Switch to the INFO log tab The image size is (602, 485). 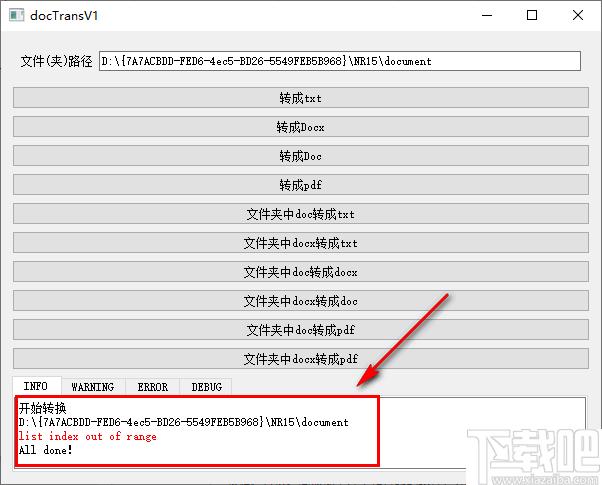click(x=36, y=386)
